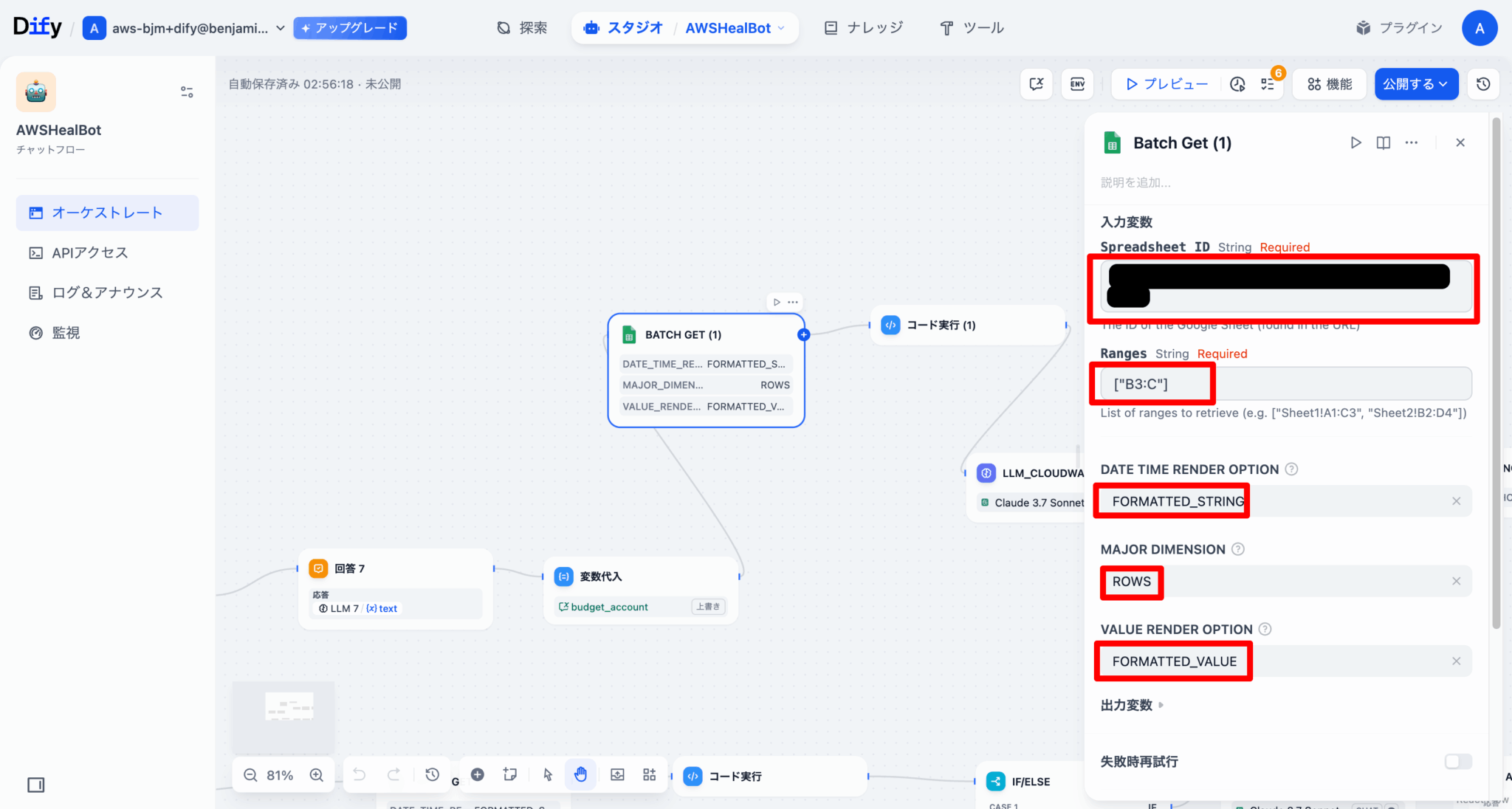The width and height of the screenshot is (1512, 809).
Task: Click the アップグレード button
Action: 349,27
